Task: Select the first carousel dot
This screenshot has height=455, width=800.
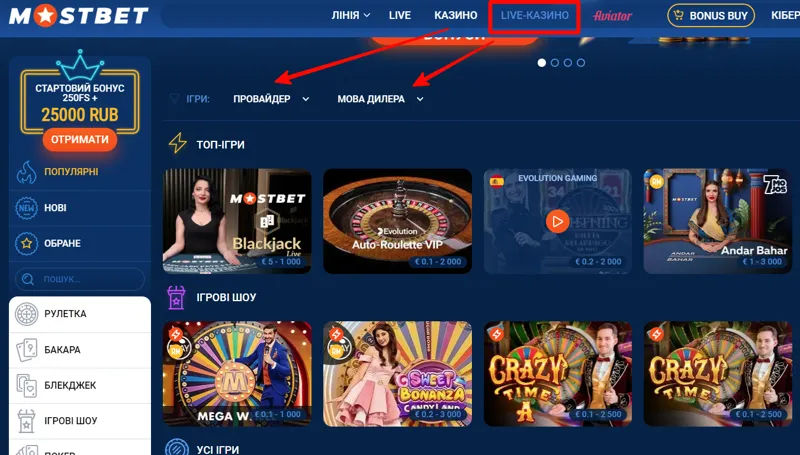Action: [542, 63]
